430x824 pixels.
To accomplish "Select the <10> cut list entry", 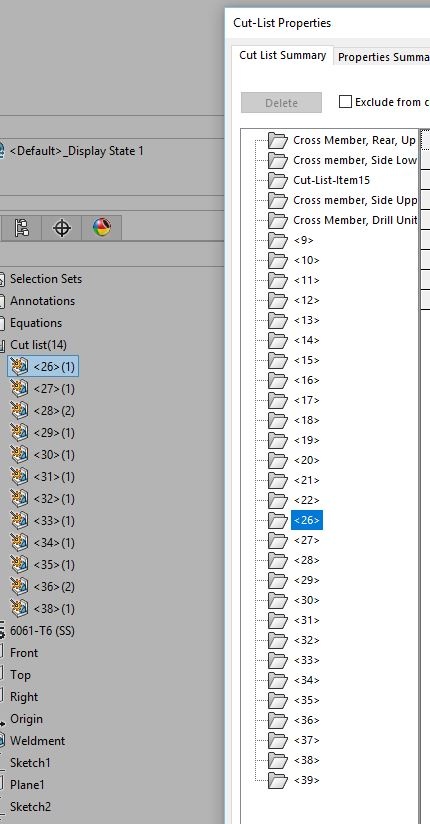I will pyautogui.click(x=306, y=260).
